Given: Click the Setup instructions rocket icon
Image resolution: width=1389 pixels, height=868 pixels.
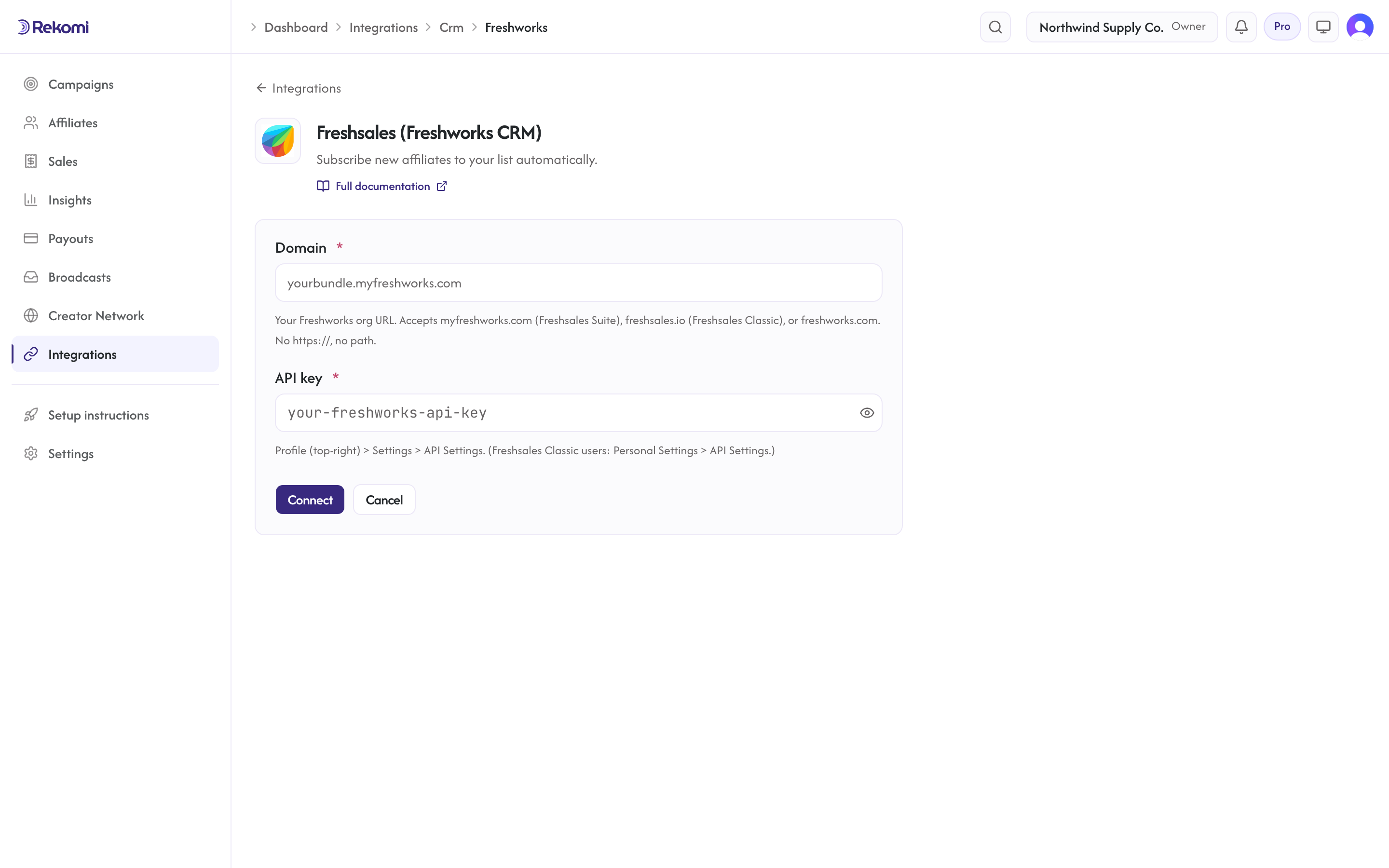Looking at the screenshot, I should point(31,415).
